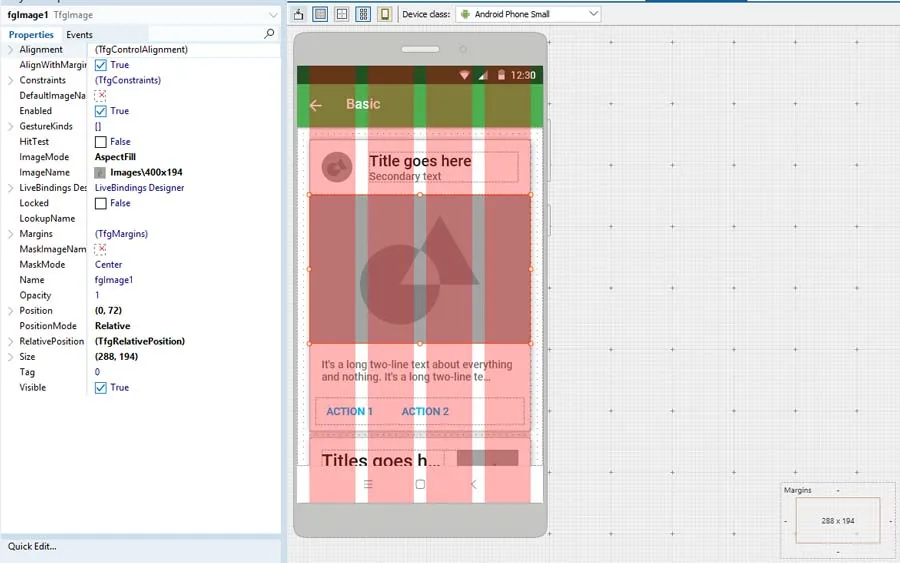Click the Quick Edit... link
Image resolution: width=900 pixels, height=563 pixels.
click(32, 546)
